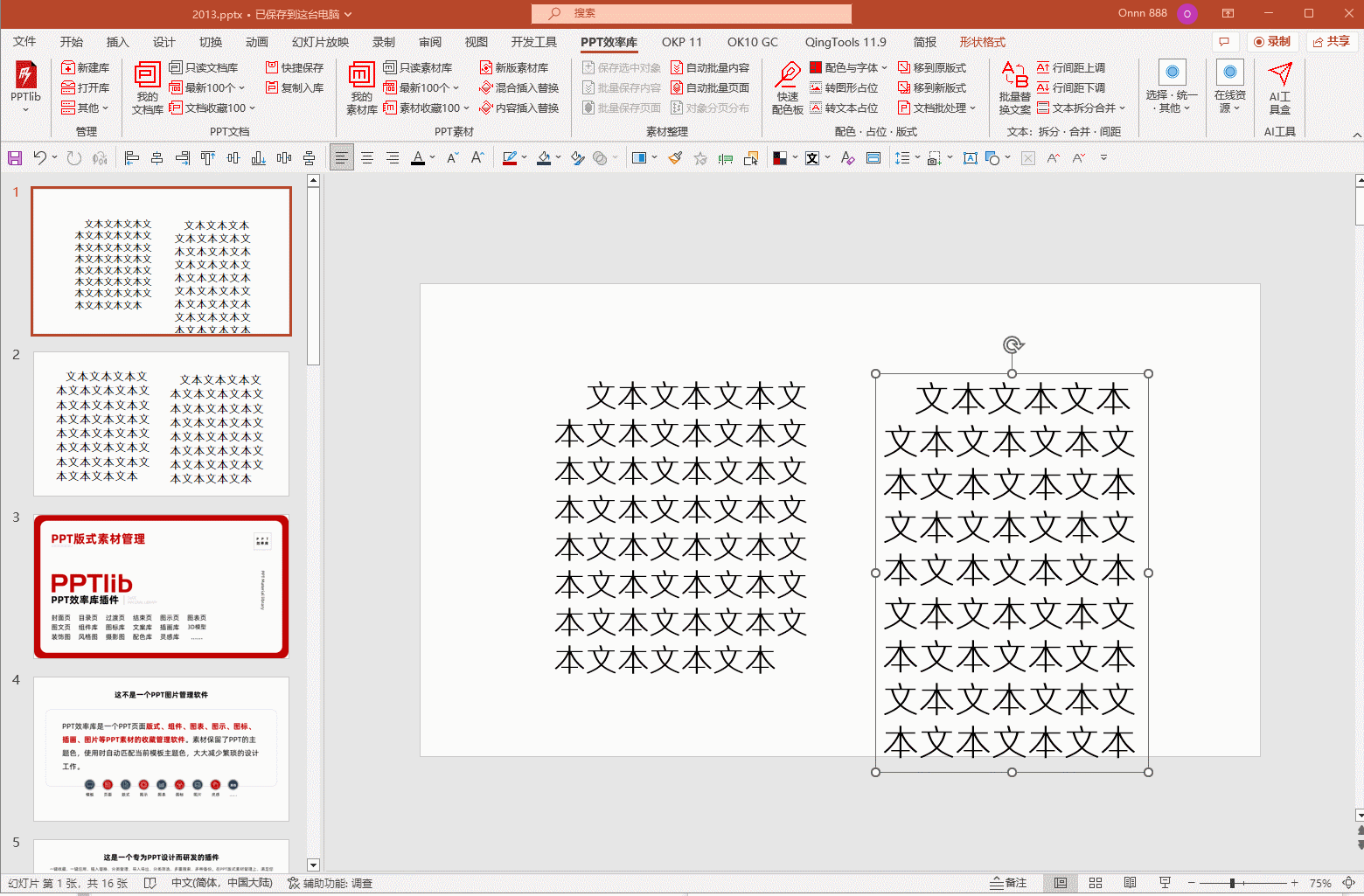Click 打开库 open library icon
1364x896 pixels.
click(86, 88)
